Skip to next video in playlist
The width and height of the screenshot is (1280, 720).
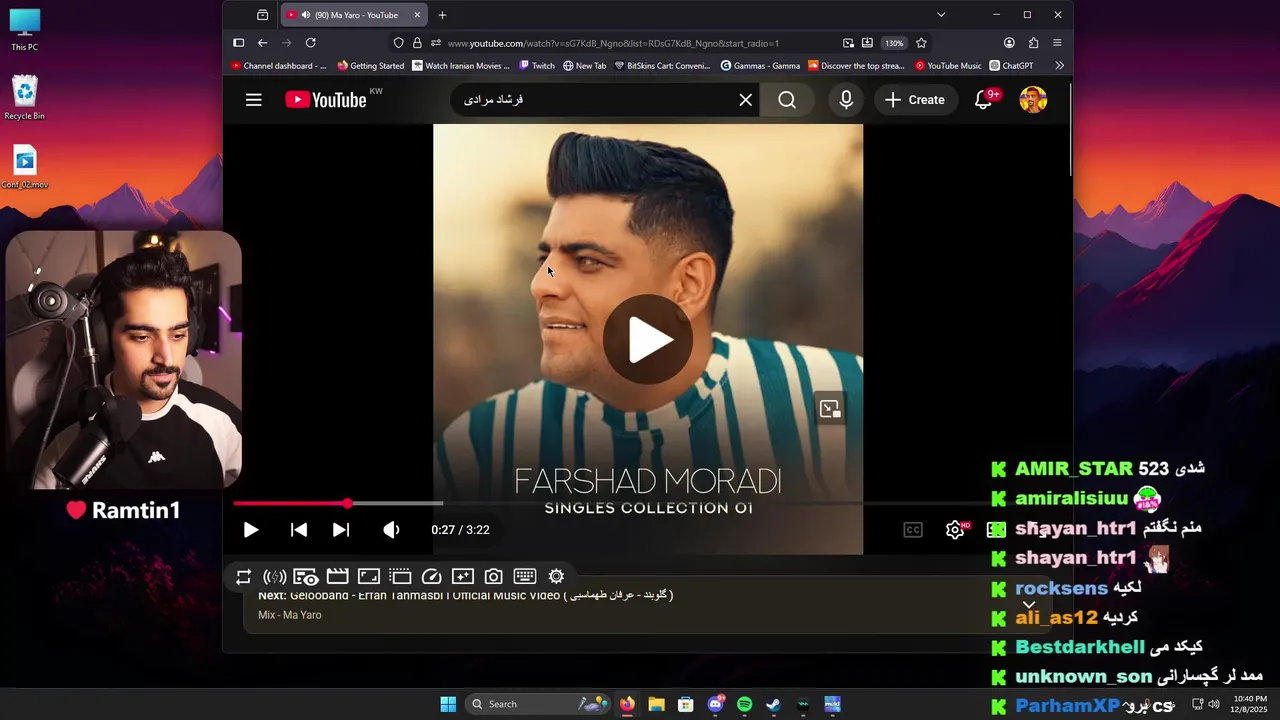click(x=341, y=530)
